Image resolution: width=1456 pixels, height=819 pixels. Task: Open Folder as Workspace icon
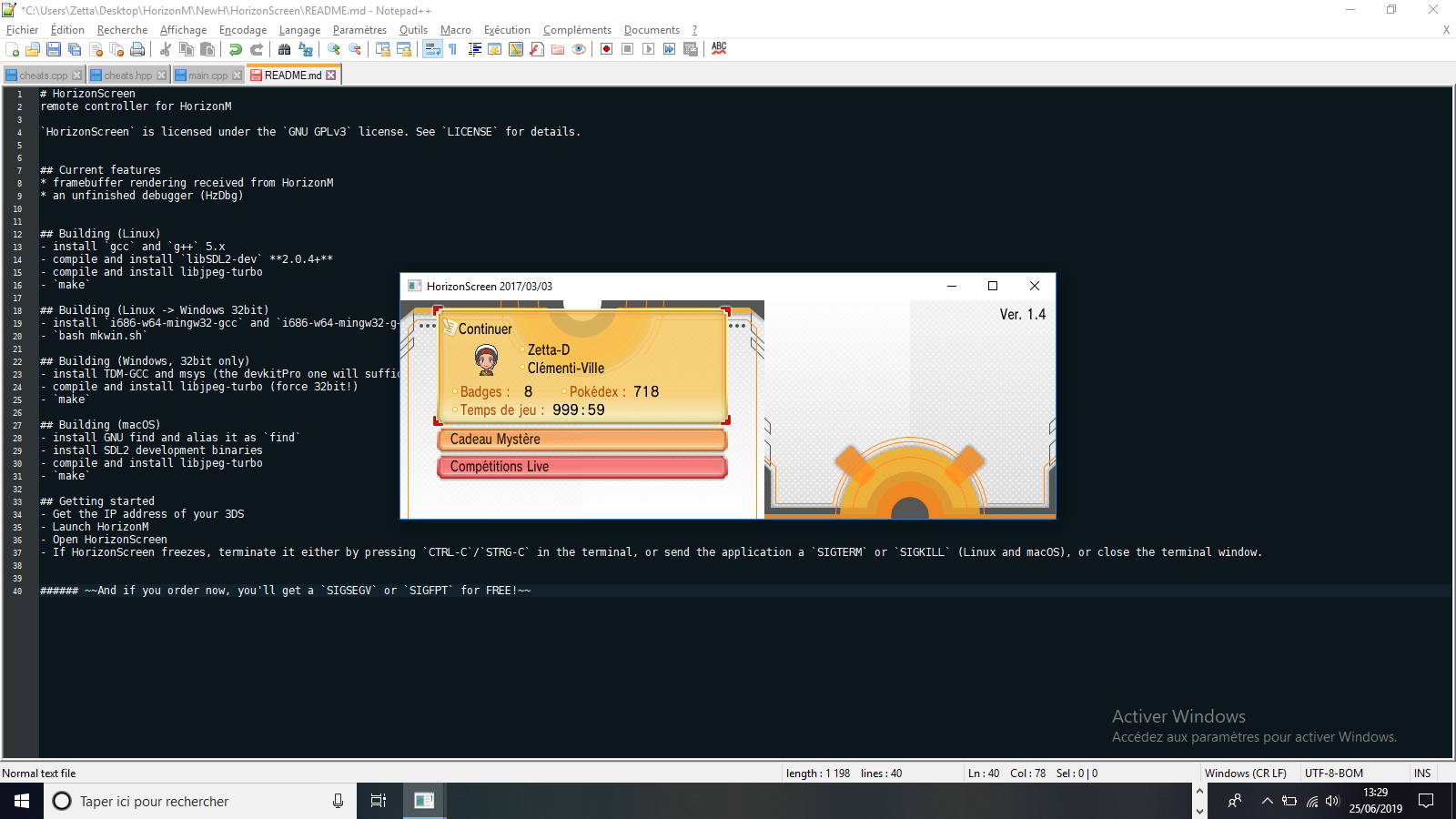pyautogui.click(x=558, y=49)
